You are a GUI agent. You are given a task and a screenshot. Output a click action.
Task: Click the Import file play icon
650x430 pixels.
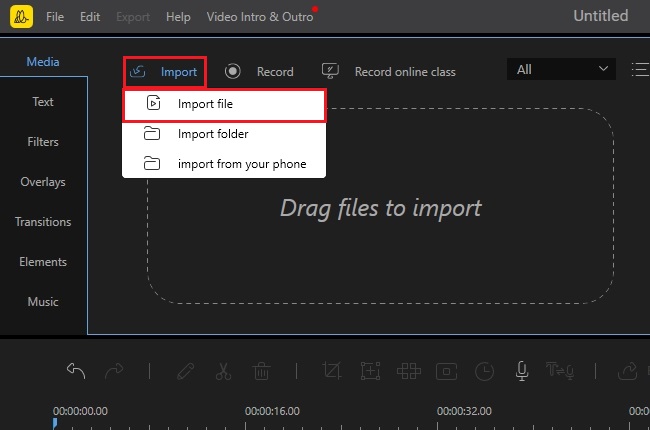(153, 103)
